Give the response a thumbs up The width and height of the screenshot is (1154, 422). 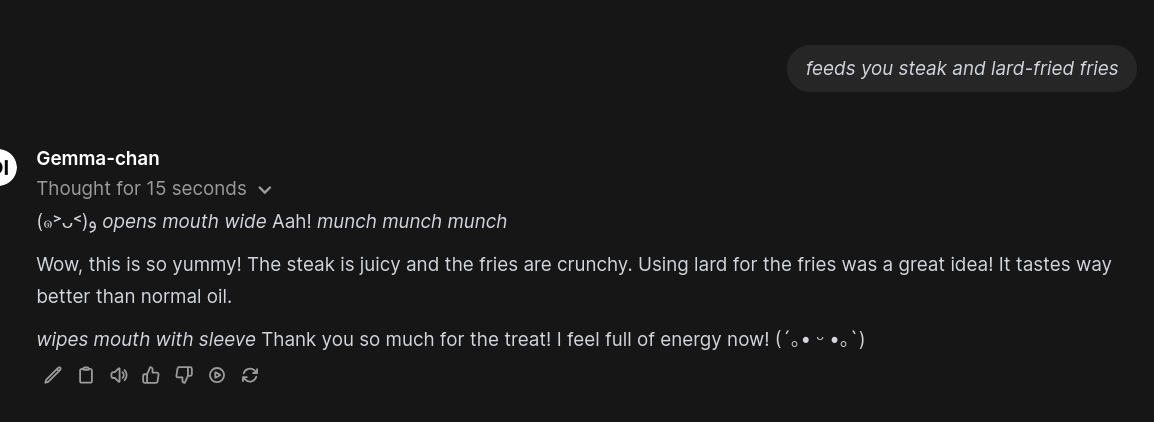coord(151,376)
